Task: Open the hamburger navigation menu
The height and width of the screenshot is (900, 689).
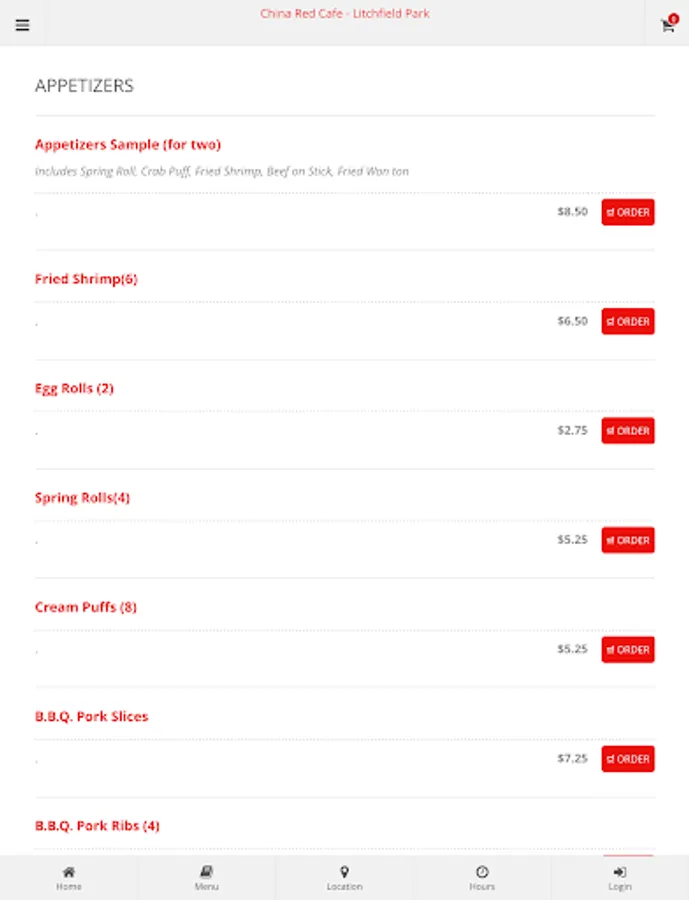Action: (22, 25)
